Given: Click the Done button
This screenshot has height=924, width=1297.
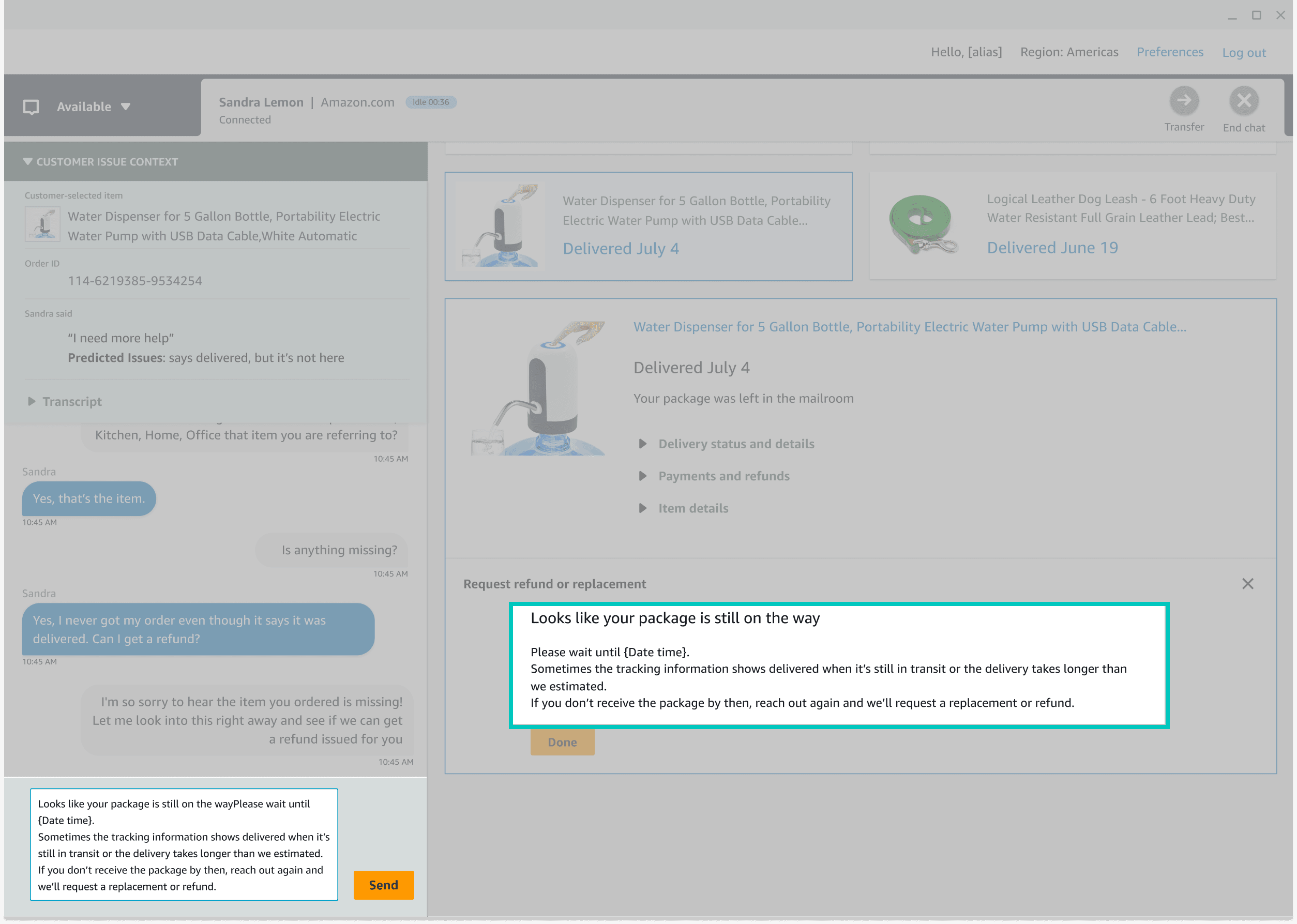Looking at the screenshot, I should (562, 742).
